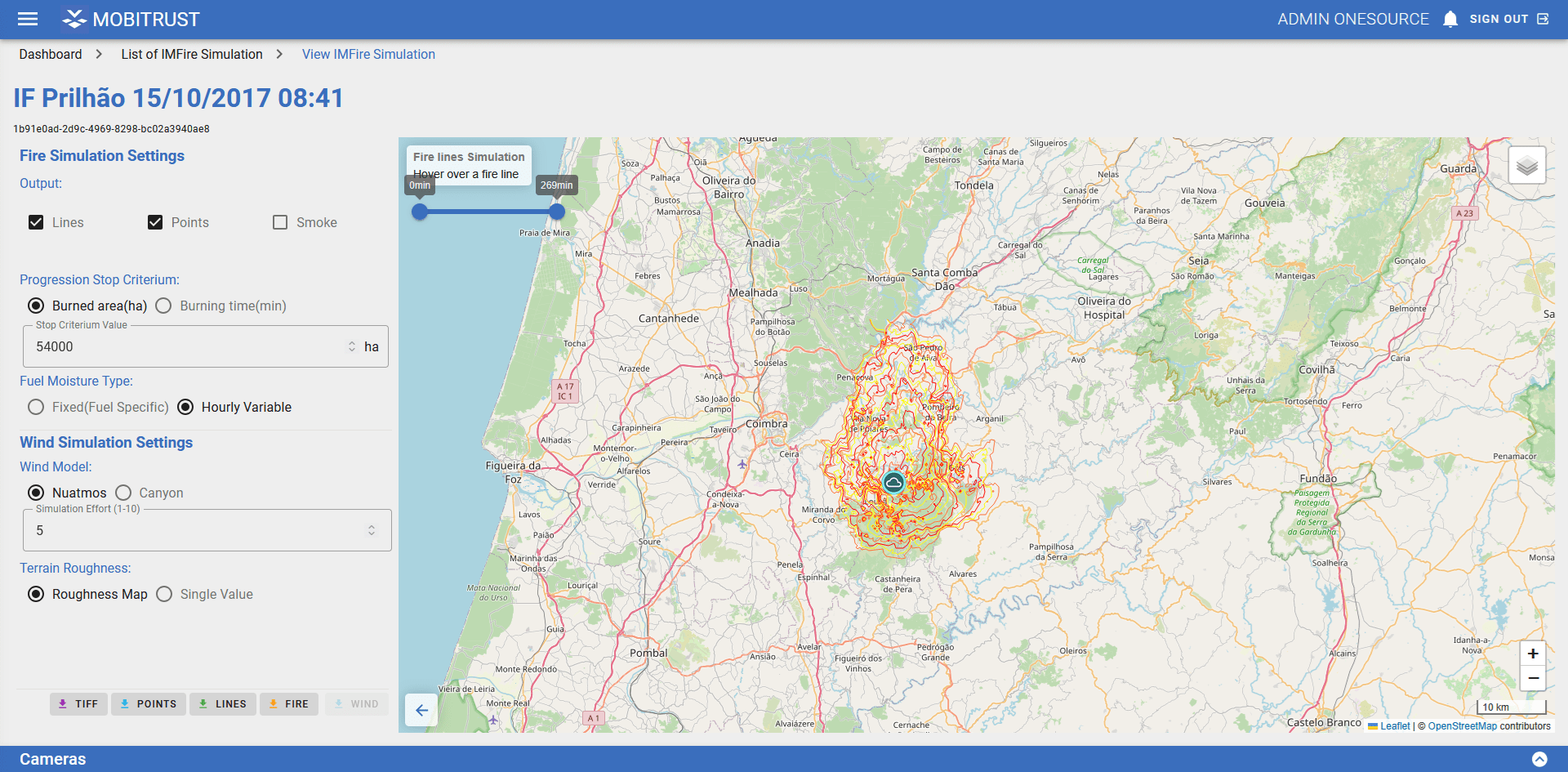Screen dimensions: 1568x772
Task: Adjust the Simulation Effort stepper arrows
Action: click(x=372, y=530)
